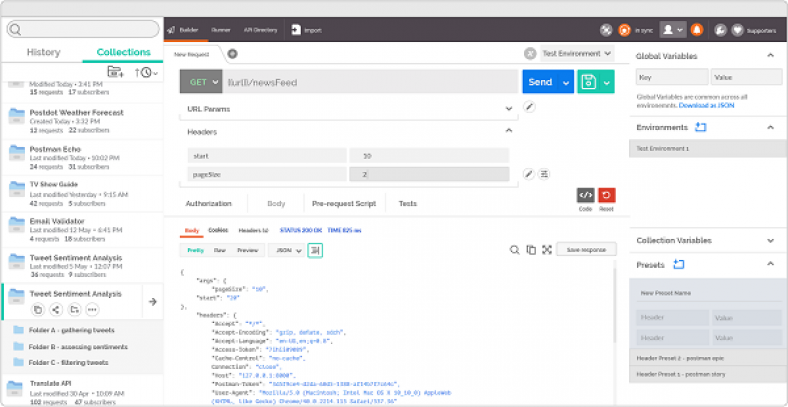Open the API Directory menu item
Viewport: 788px width, 407px height.
click(260, 30)
